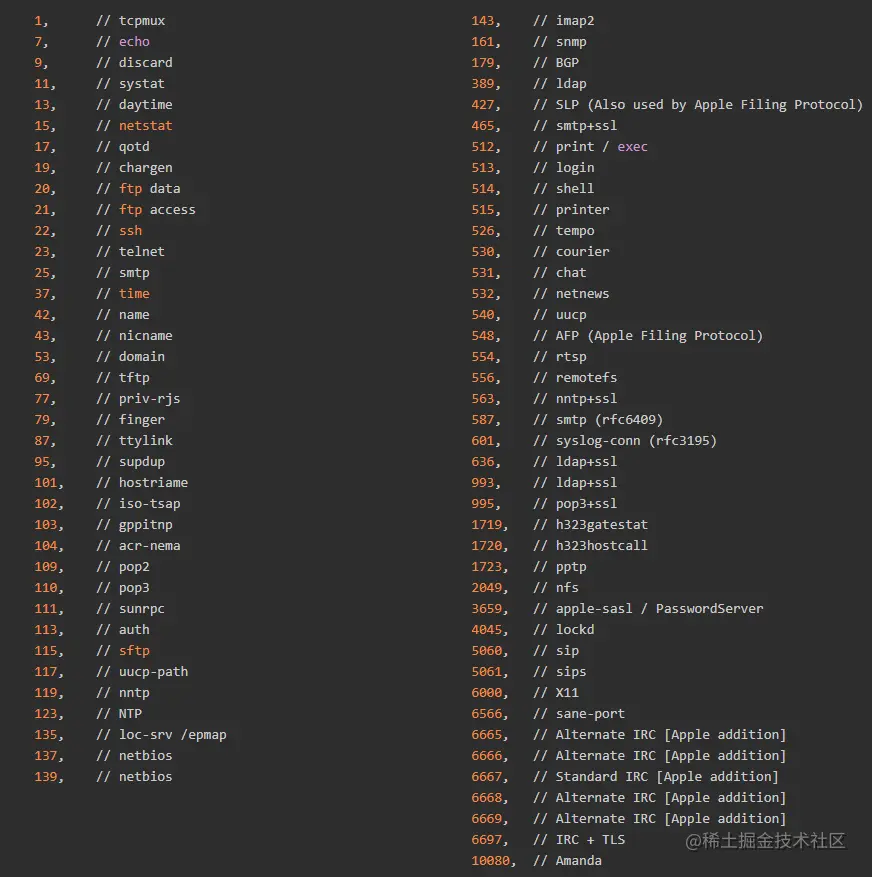Click the 'lockd' comment
Image resolution: width=872 pixels, height=877 pixels.
click(575, 630)
